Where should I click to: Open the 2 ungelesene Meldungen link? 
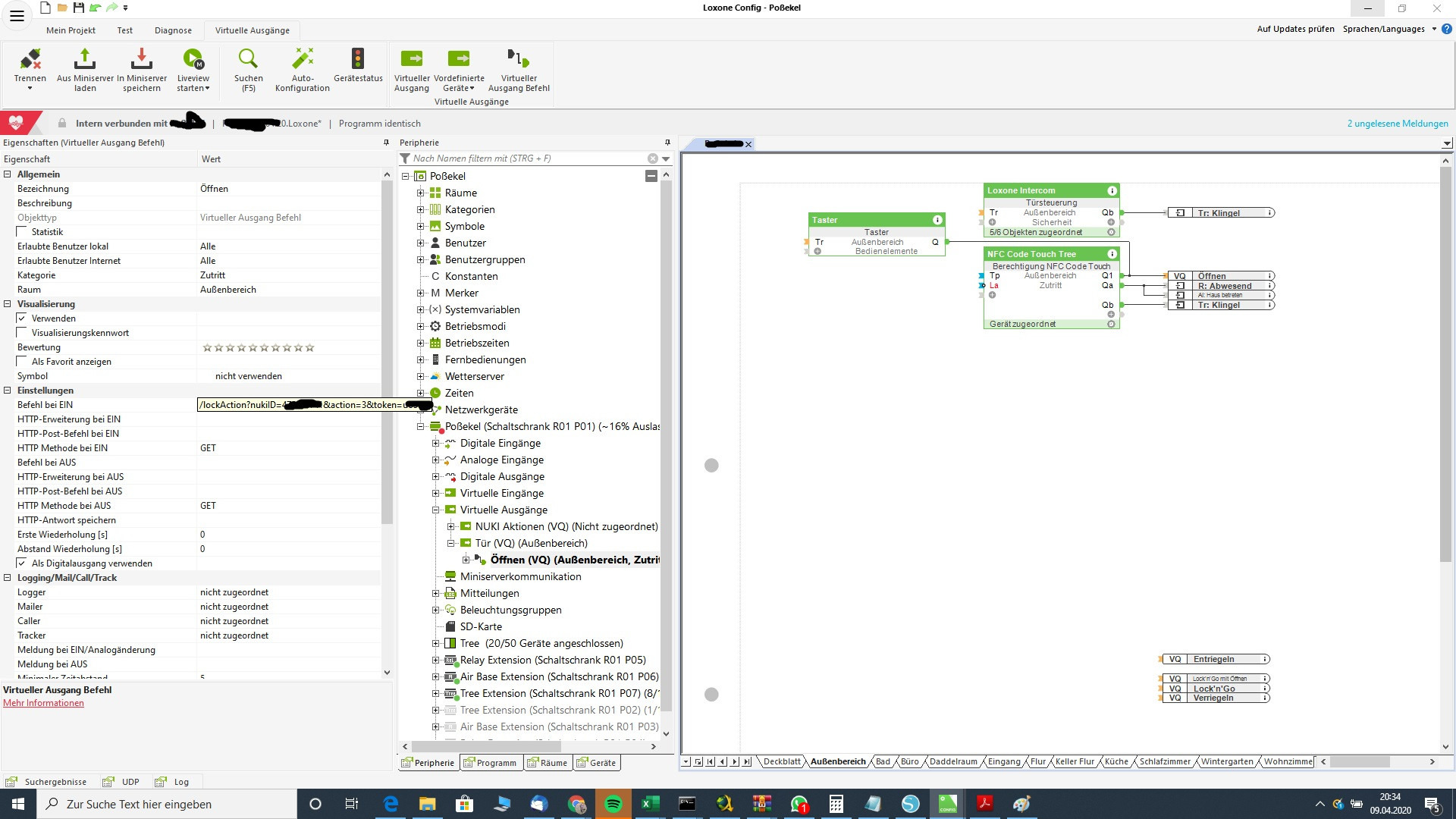[1397, 124]
